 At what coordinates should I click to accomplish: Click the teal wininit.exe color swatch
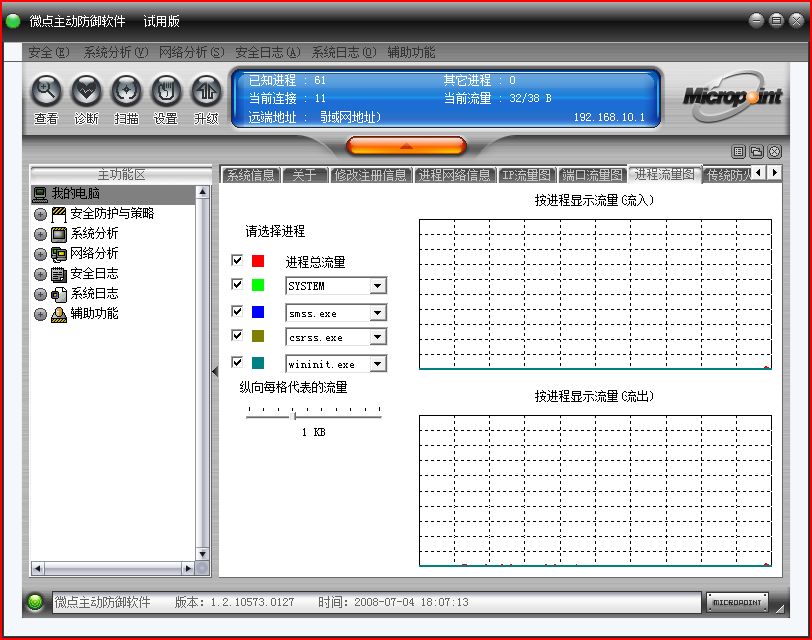[258, 363]
